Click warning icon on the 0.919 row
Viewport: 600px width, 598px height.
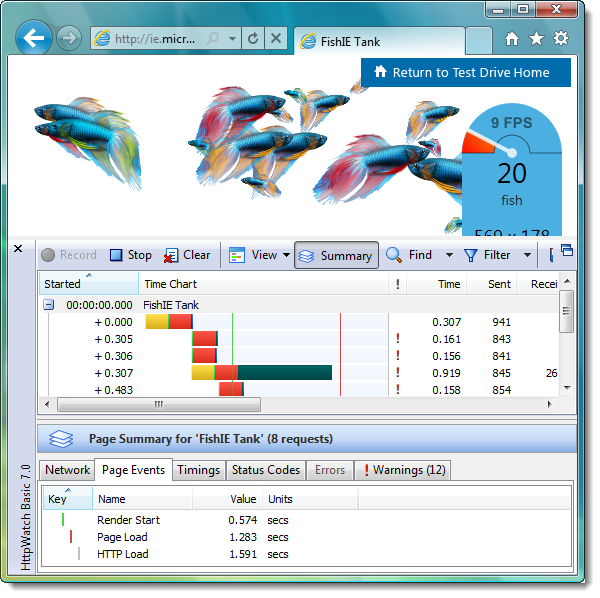coord(398,372)
